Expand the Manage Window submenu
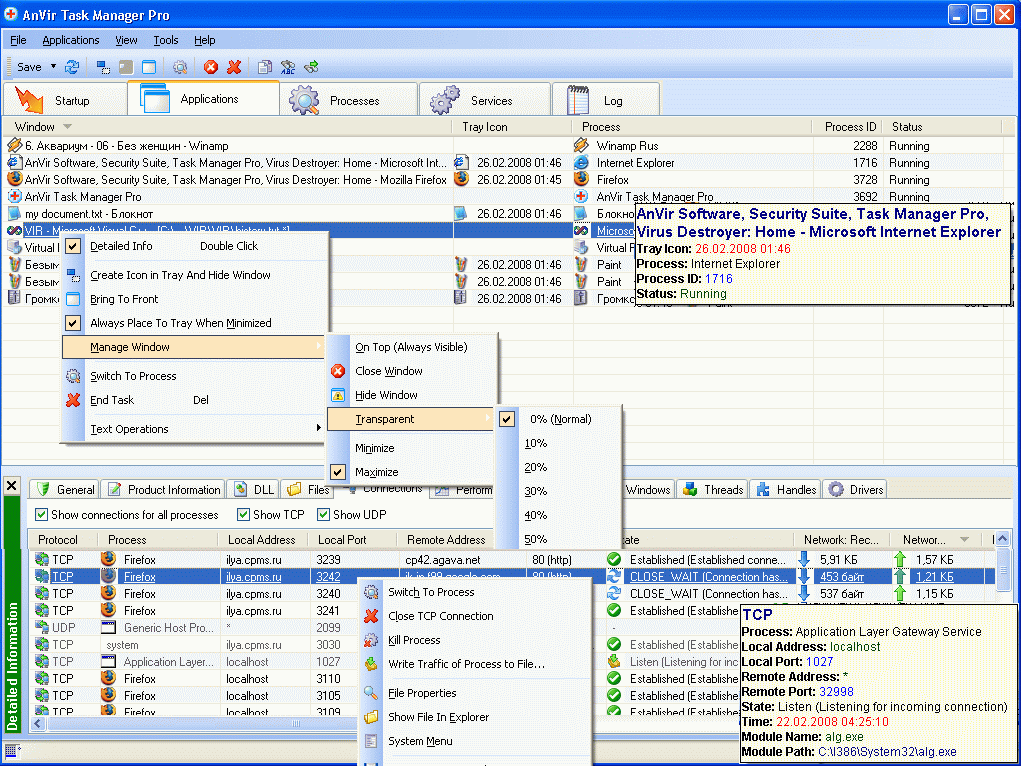This screenshot has height=766, width=1021. 193,347
